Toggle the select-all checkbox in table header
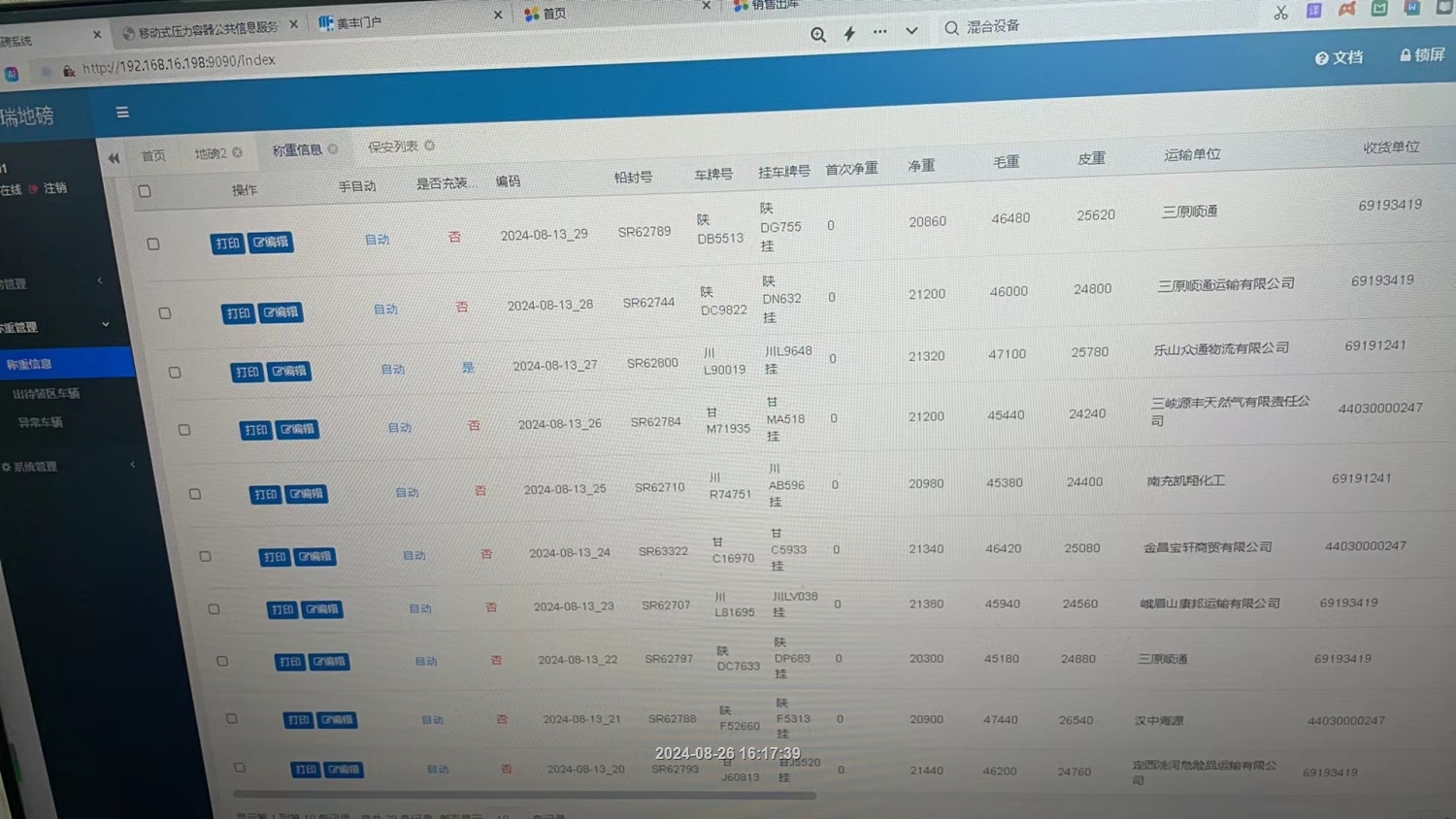This screenshot has width=1456, height=819. click(145, 191)
